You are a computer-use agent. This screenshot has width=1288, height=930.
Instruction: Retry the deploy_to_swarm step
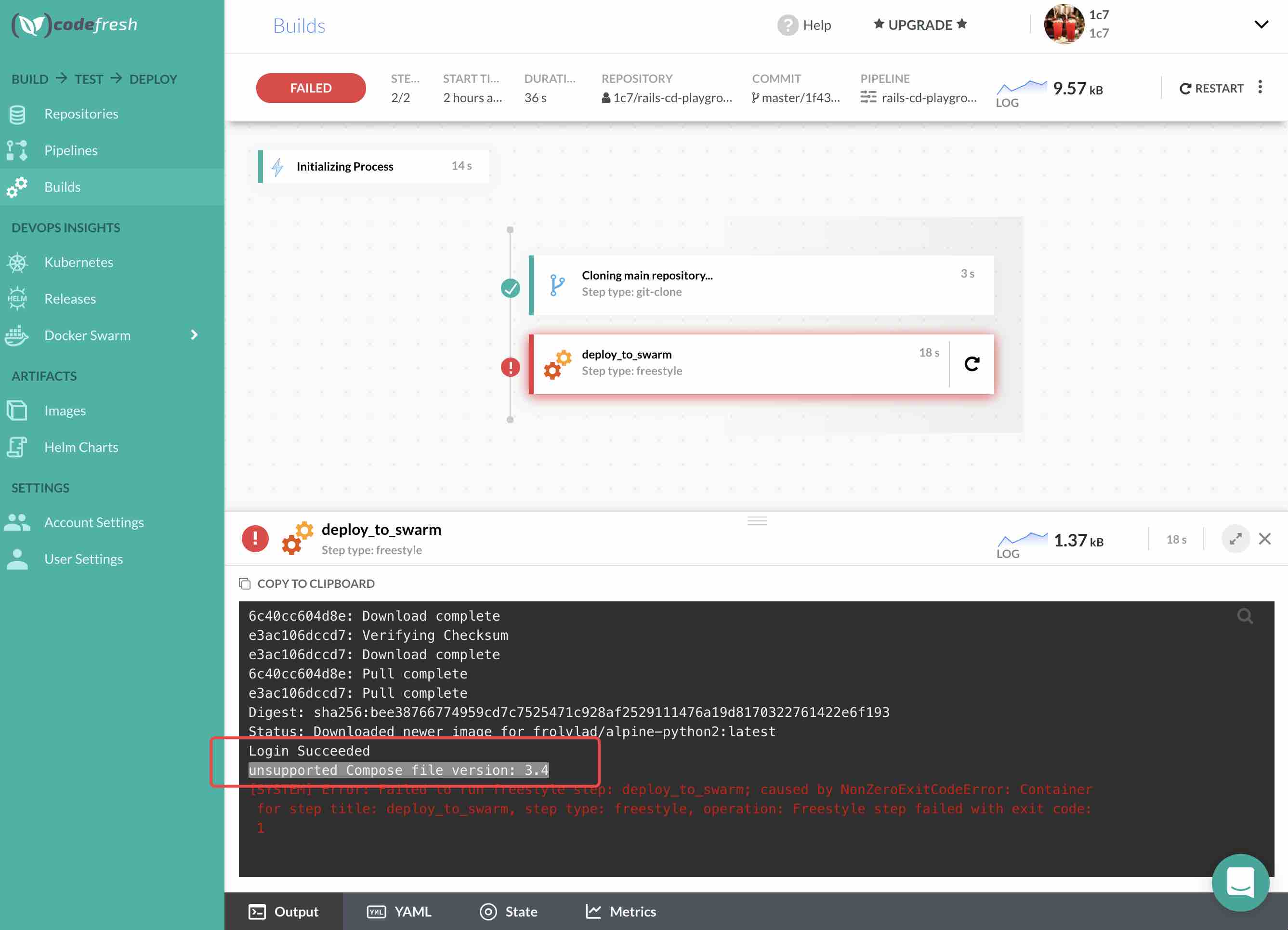tap(972, 364)
